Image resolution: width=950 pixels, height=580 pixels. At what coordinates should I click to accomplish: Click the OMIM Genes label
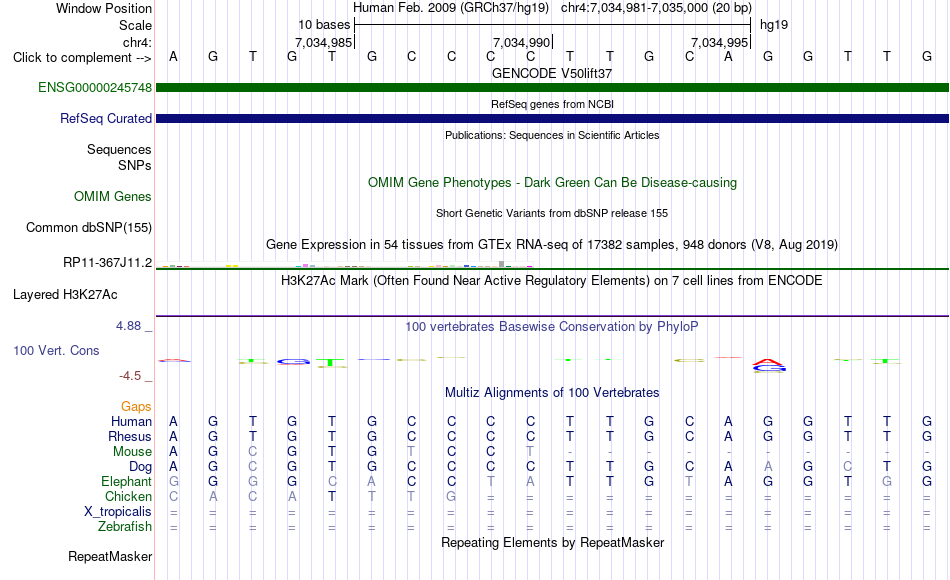click(113, 196)
